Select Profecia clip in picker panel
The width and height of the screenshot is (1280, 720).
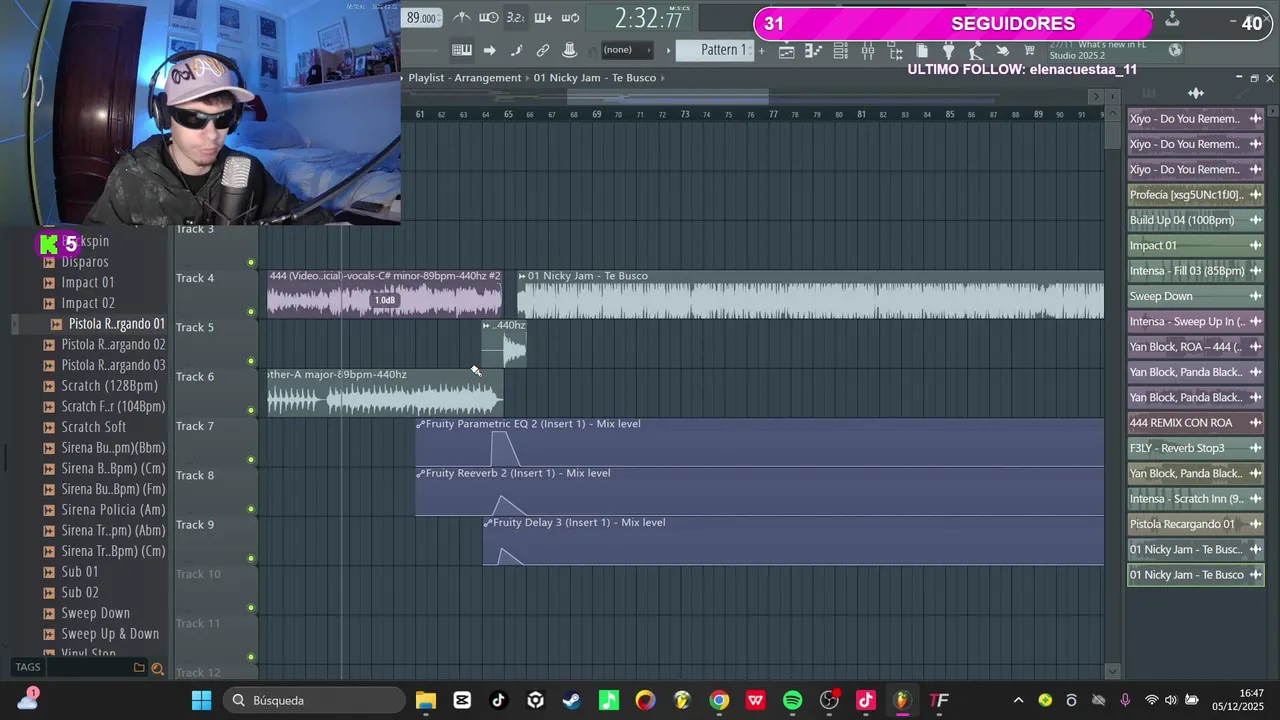1195,195
